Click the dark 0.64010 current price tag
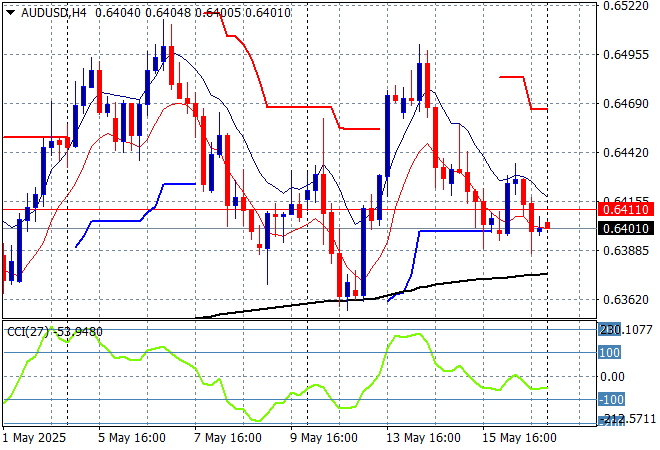 [626, 228]
